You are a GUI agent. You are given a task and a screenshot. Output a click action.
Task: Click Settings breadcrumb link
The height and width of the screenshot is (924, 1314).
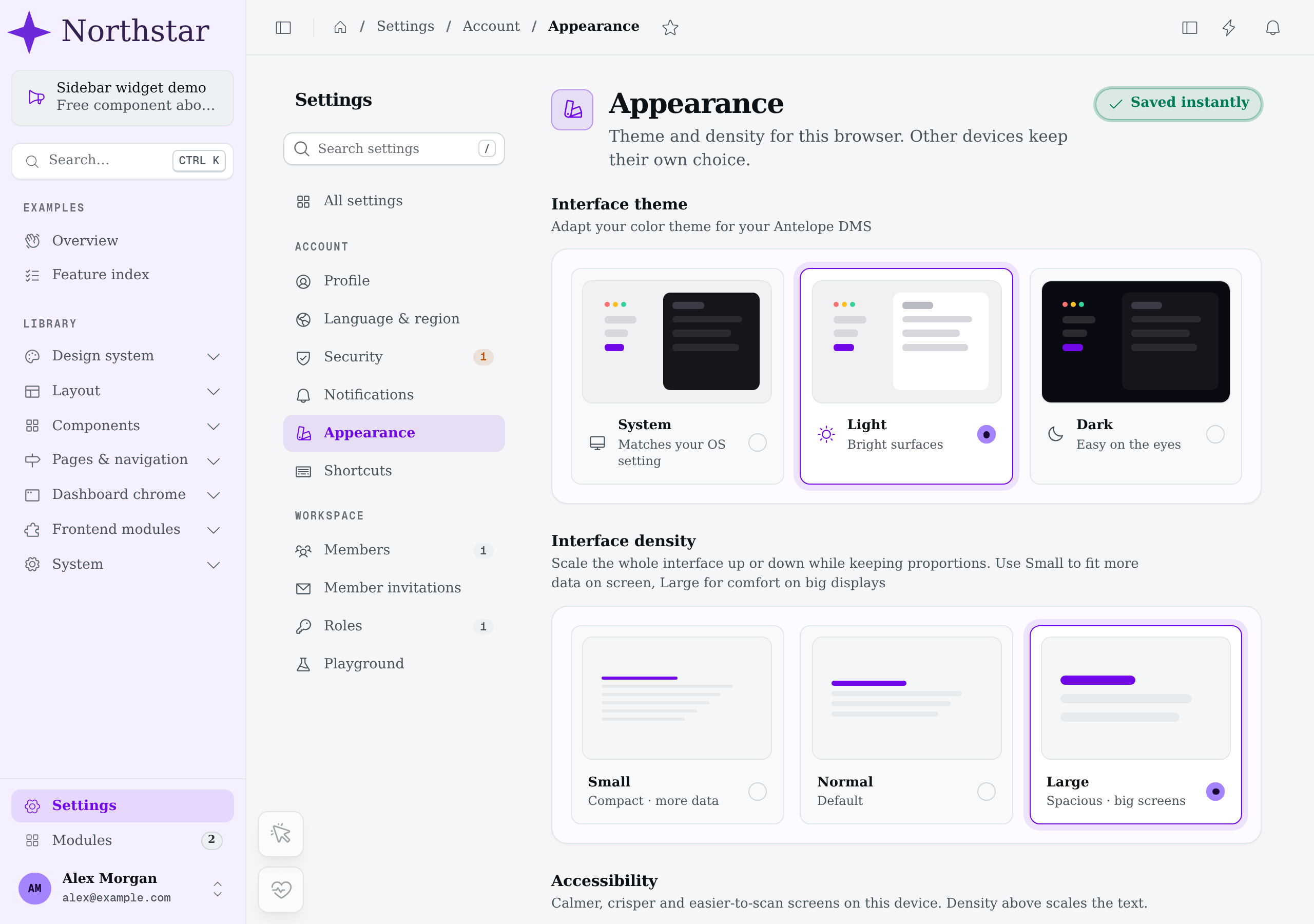405,26
